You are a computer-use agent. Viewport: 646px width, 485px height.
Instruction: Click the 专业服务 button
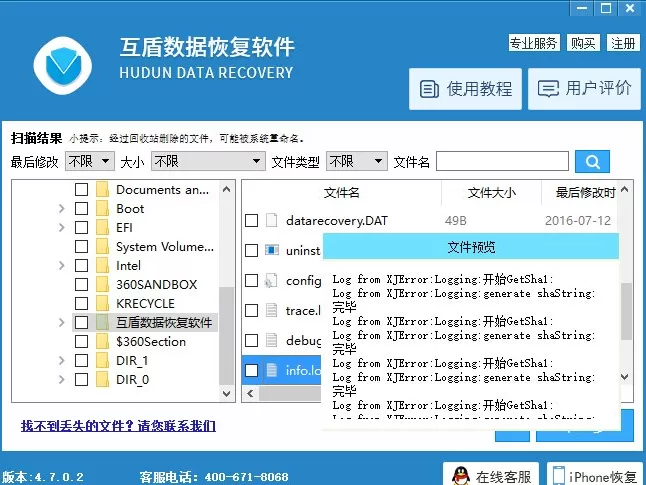pos(534,43)
